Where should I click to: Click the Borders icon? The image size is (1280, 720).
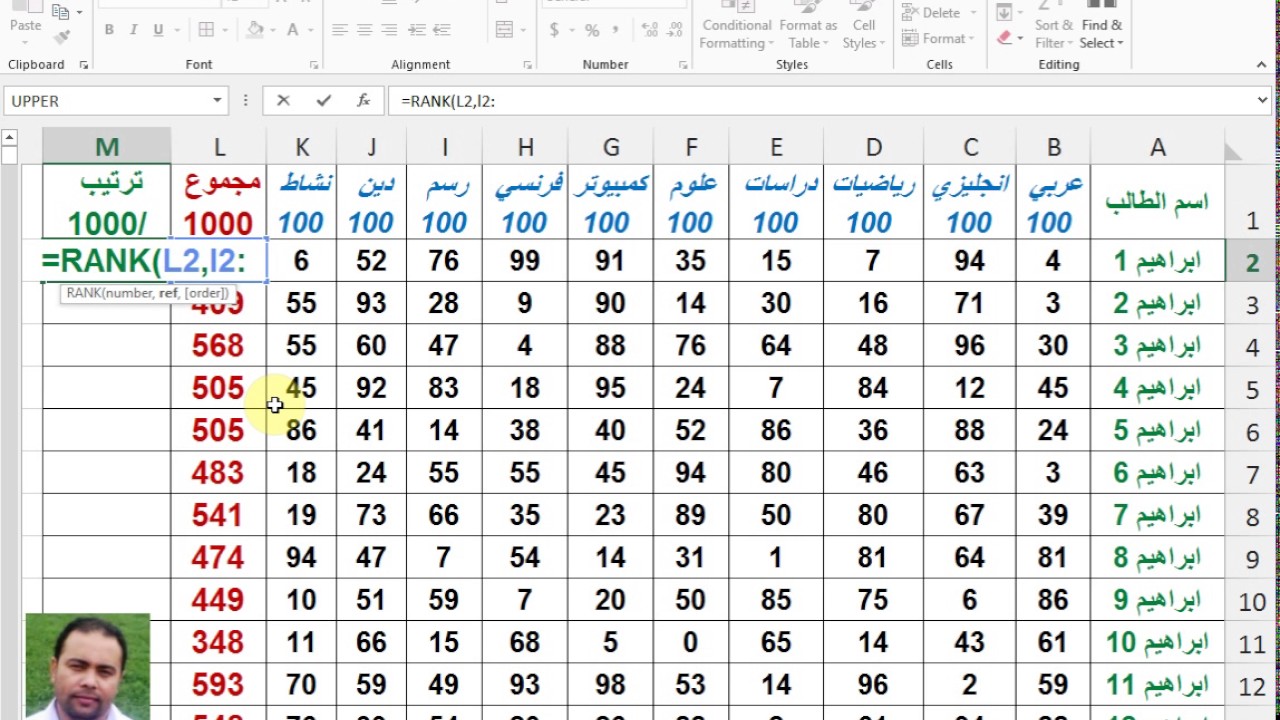coord(206,30)
